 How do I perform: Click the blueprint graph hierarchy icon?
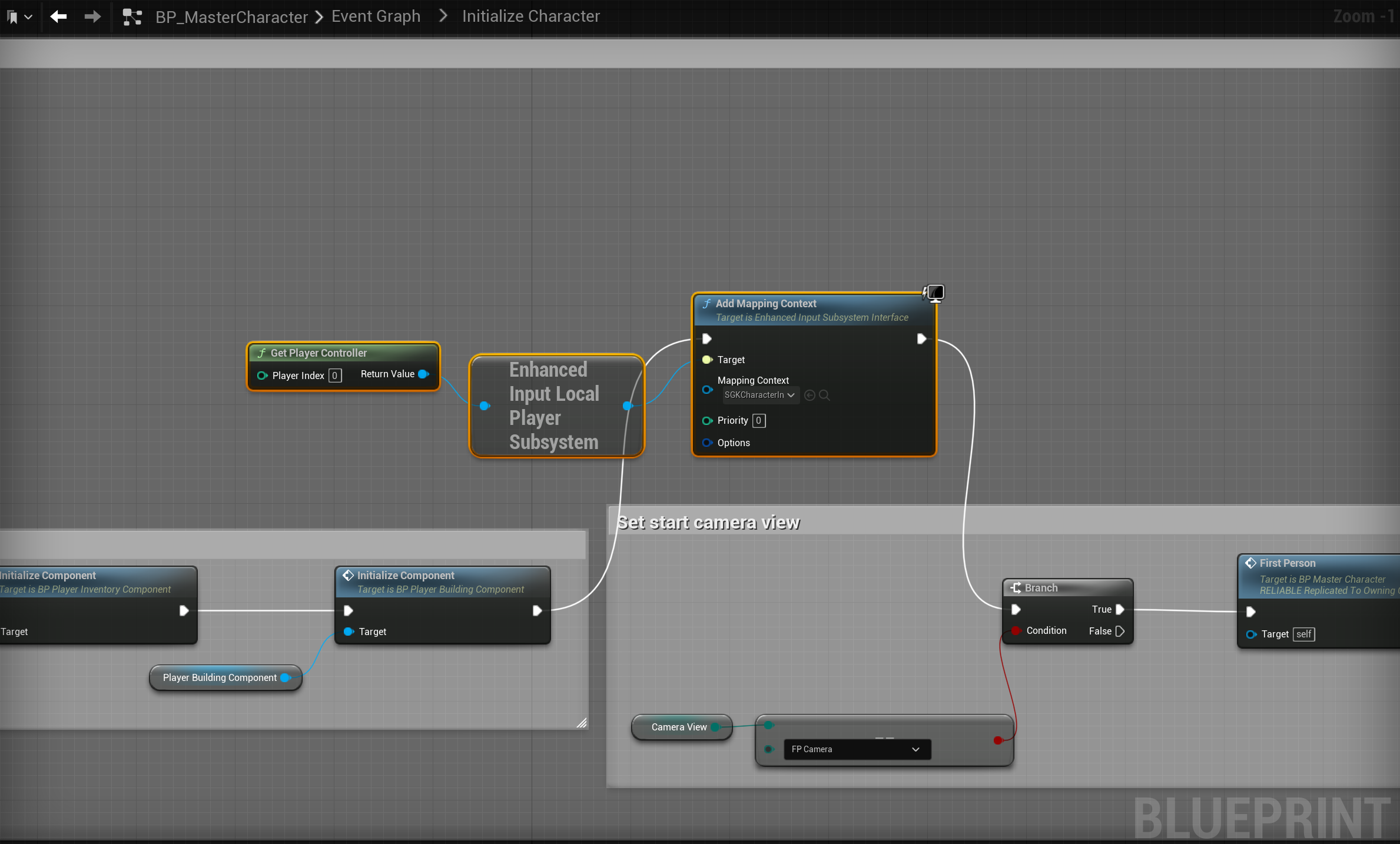132,17
